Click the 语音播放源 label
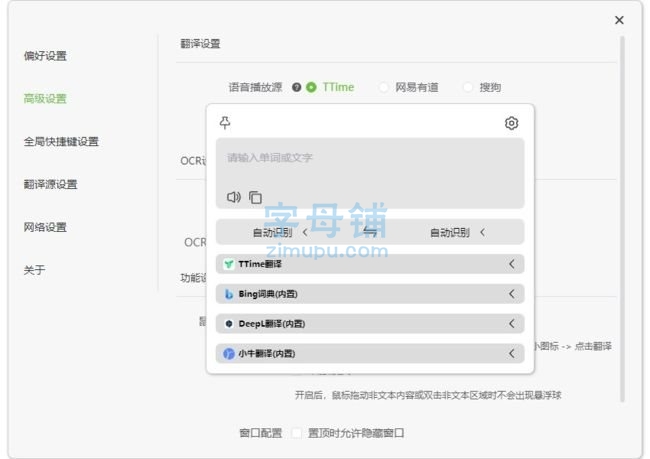The width and height of the screenshot is (650, 459). [x=255, y=87]
